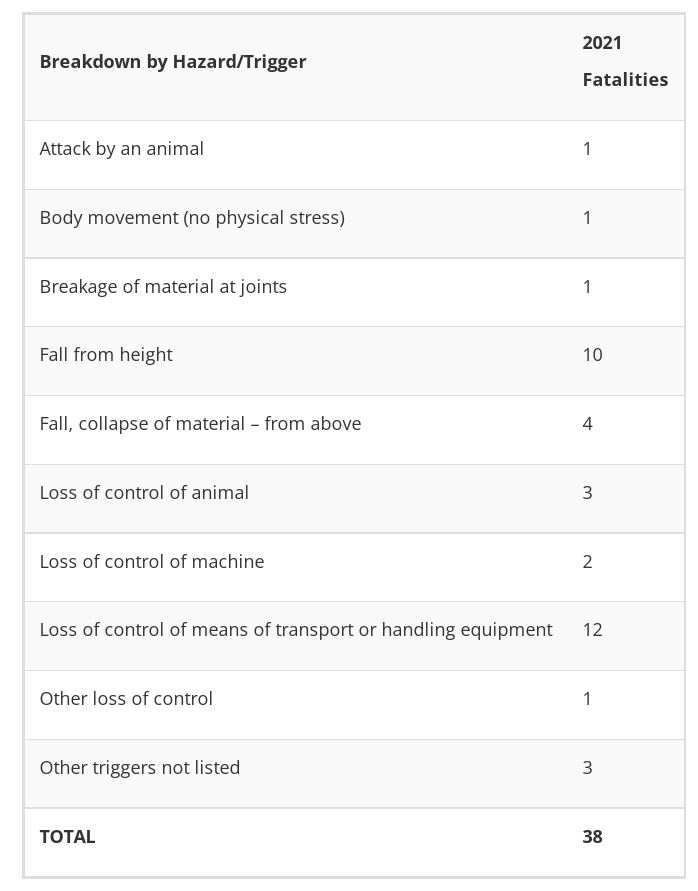
Task: Click the fatalities value 10 for Fall from height
Action: pos(592,355)
